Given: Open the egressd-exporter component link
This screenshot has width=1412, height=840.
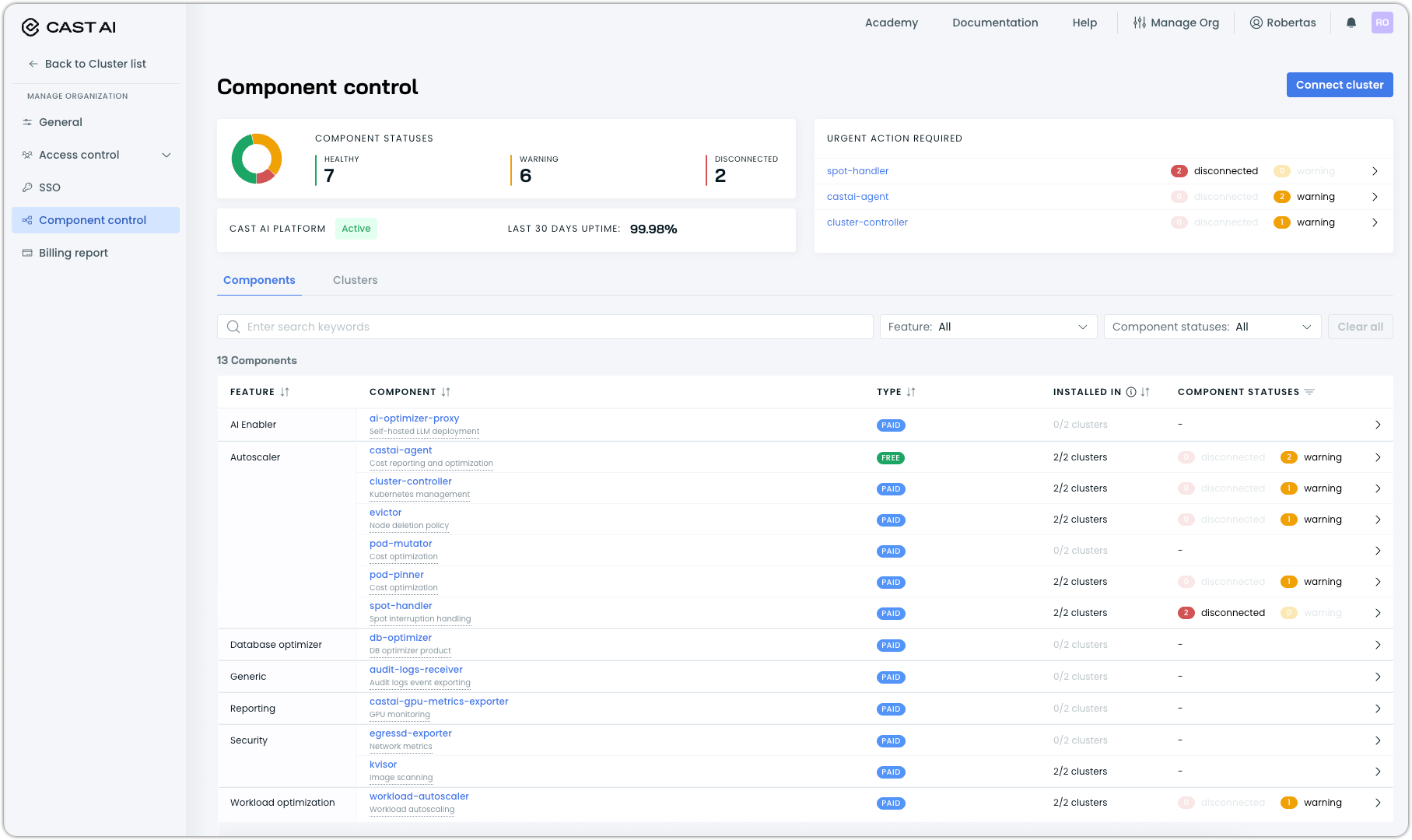Looking at the screenshot, I should point(411,733).
